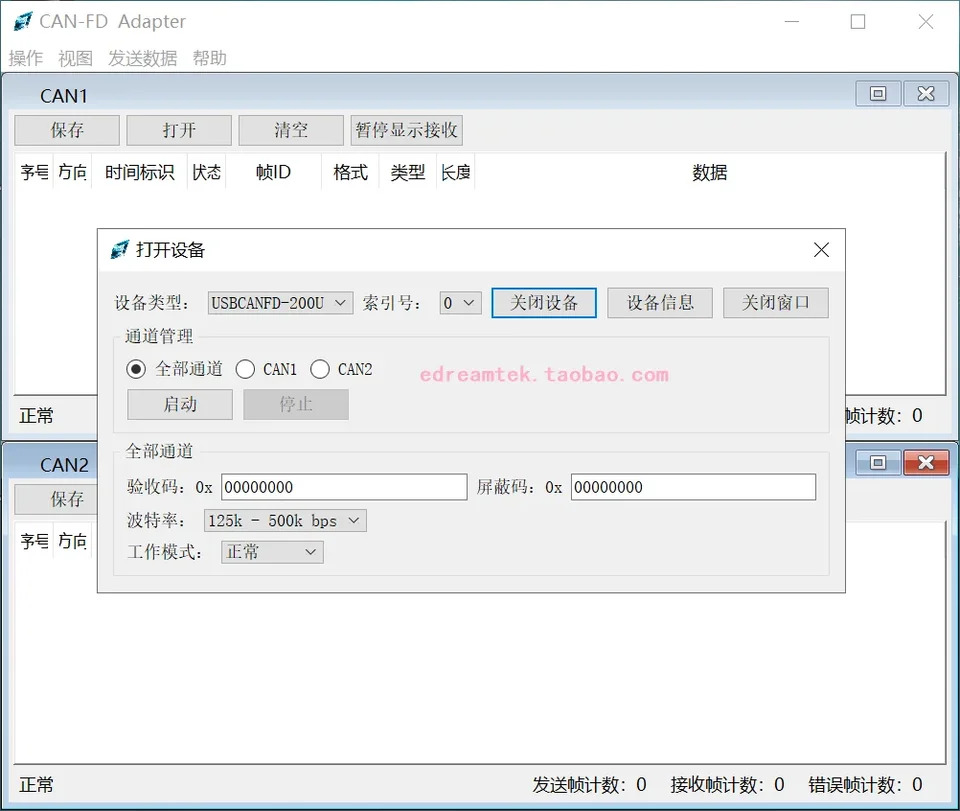Close the 打开设备 dialog with X
960x811 pixels.
pos(821,250)
